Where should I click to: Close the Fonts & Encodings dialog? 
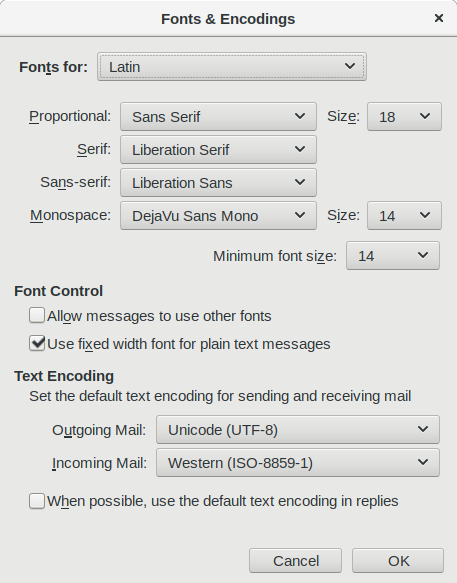(439, 18)
